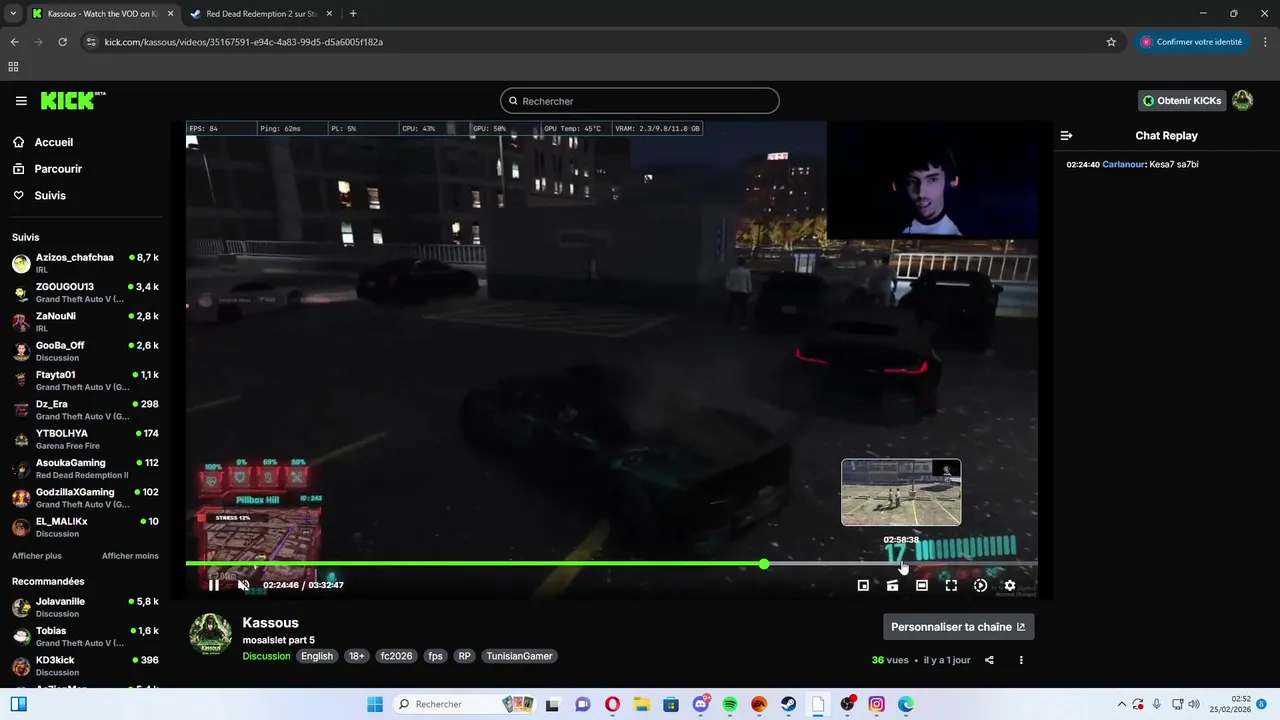Toggle theater mode in video player
Screen dimensions: 1280x720
922,586
